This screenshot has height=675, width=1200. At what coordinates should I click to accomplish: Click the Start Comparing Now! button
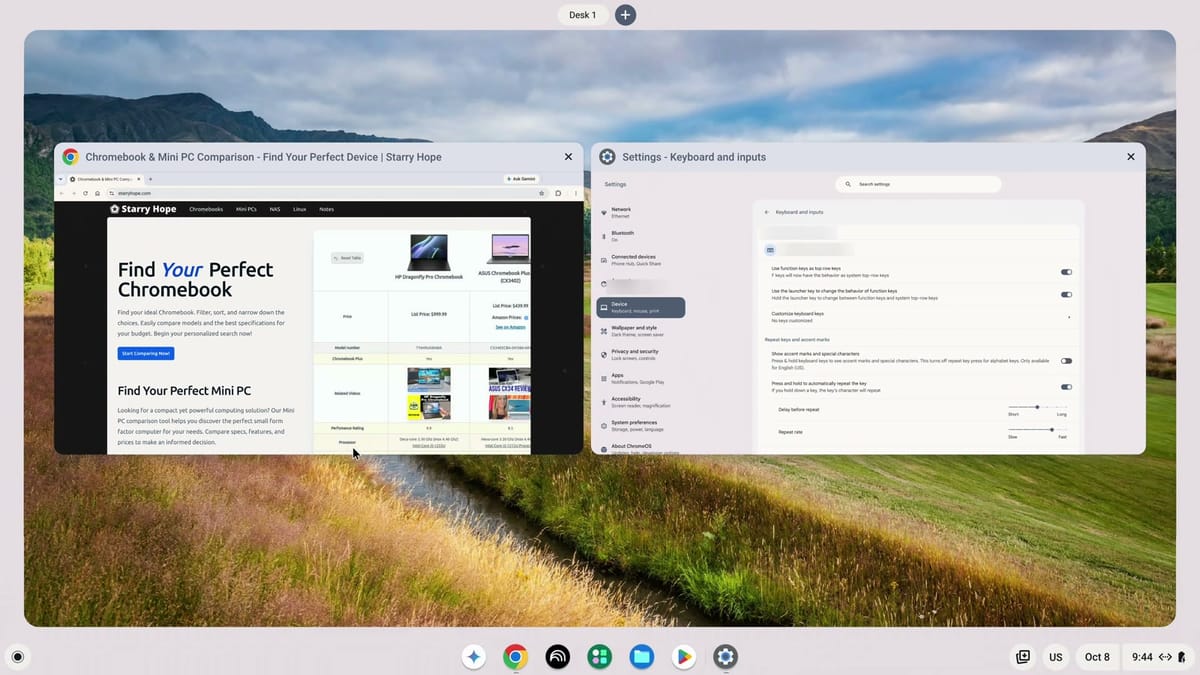coord(146,353)
